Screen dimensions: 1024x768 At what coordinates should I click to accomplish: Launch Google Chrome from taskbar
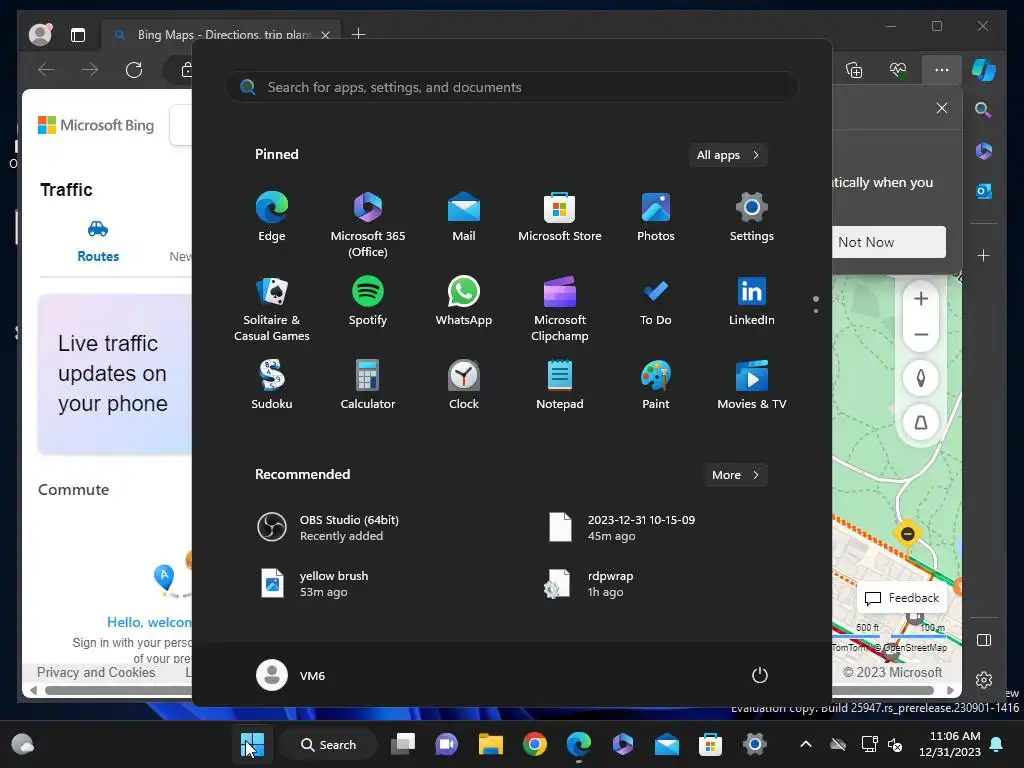pyautogui.click(x=535, y=744)
